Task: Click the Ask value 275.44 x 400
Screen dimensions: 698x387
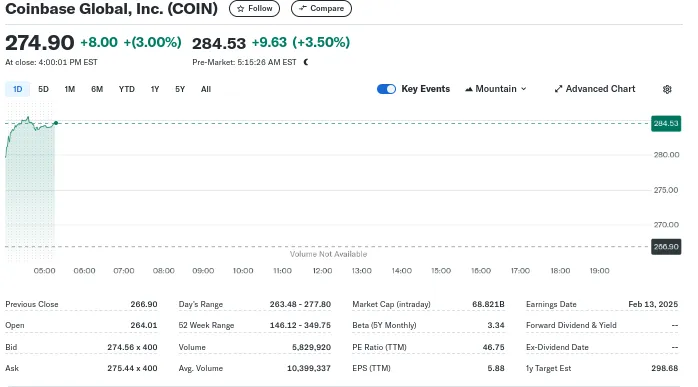Action: click(132, 368)
